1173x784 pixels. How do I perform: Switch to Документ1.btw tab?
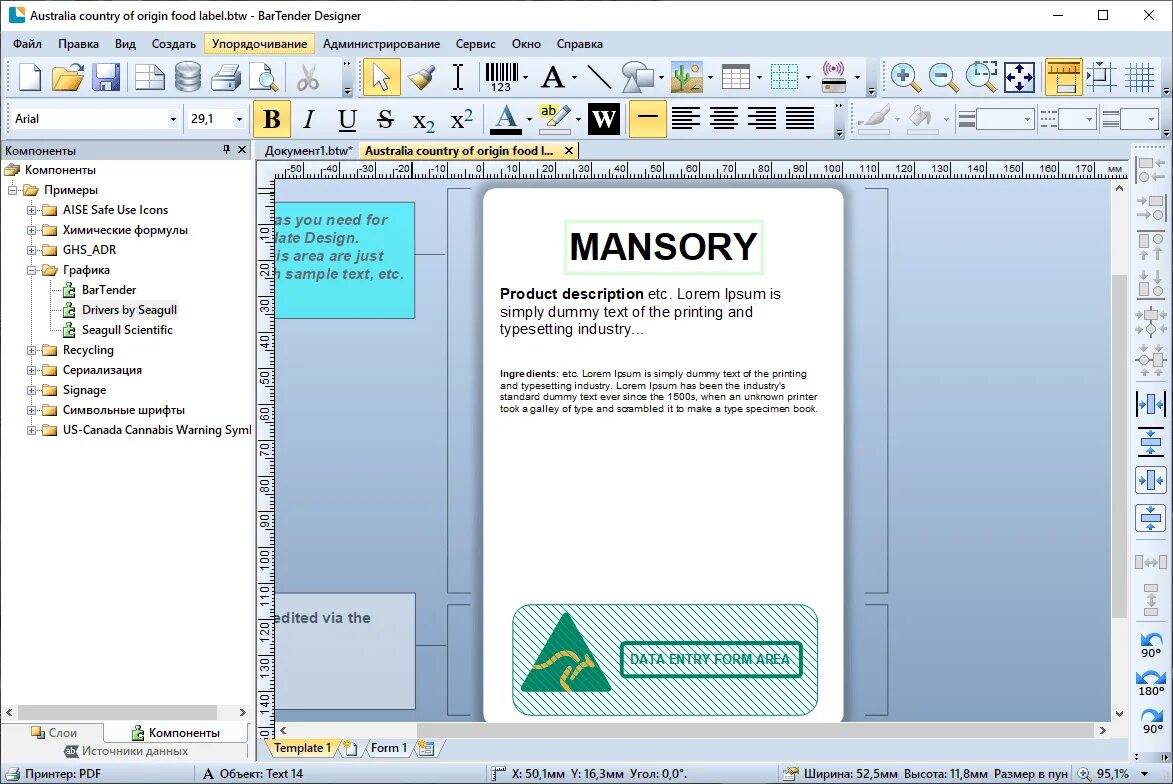(308, 150)
